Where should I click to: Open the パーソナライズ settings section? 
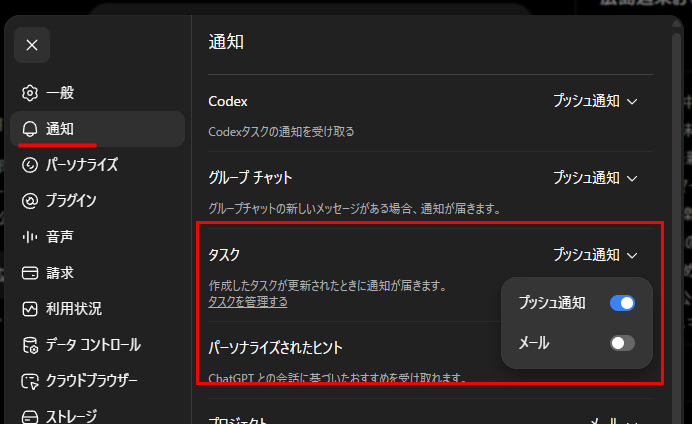97,165
